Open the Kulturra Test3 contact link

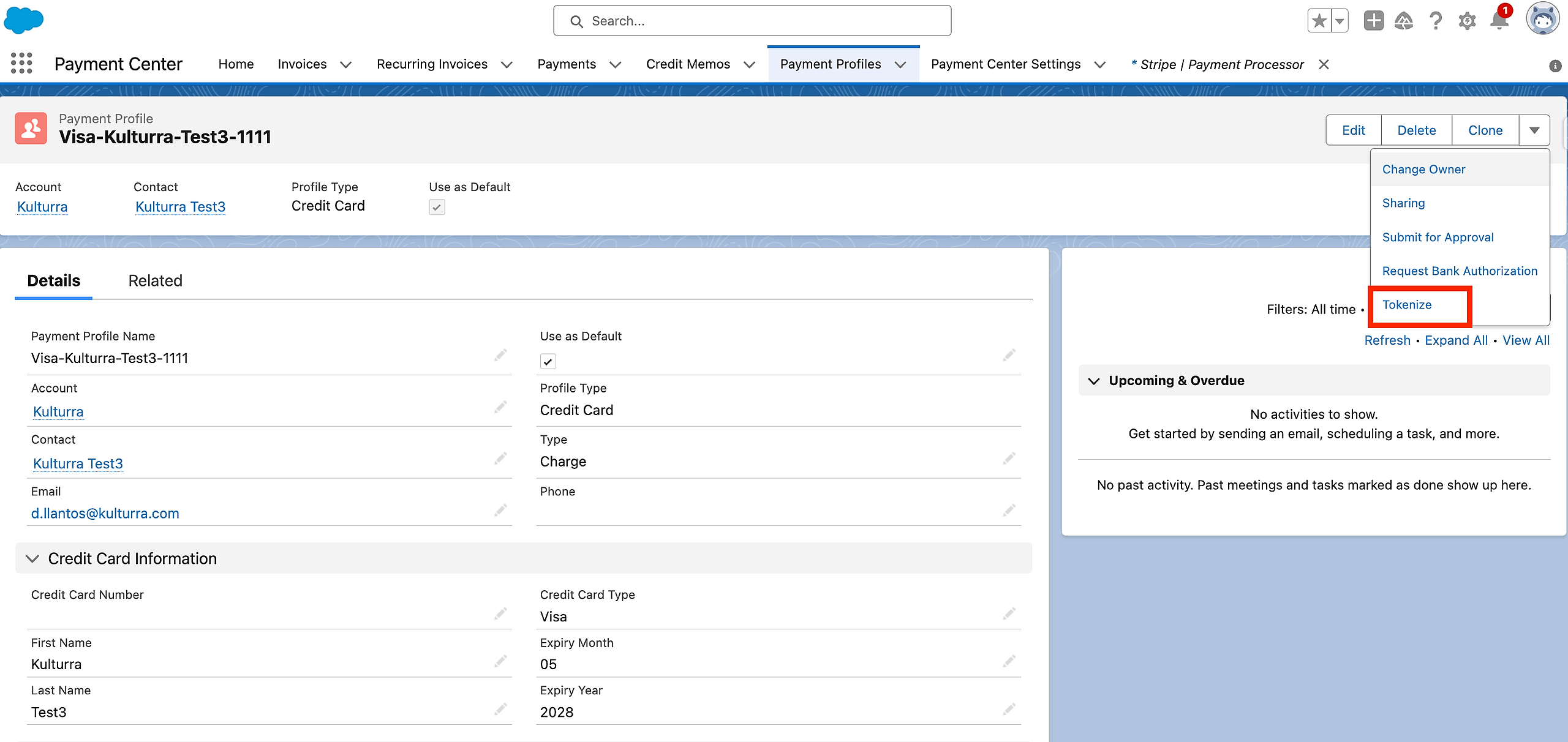point(180,207)
